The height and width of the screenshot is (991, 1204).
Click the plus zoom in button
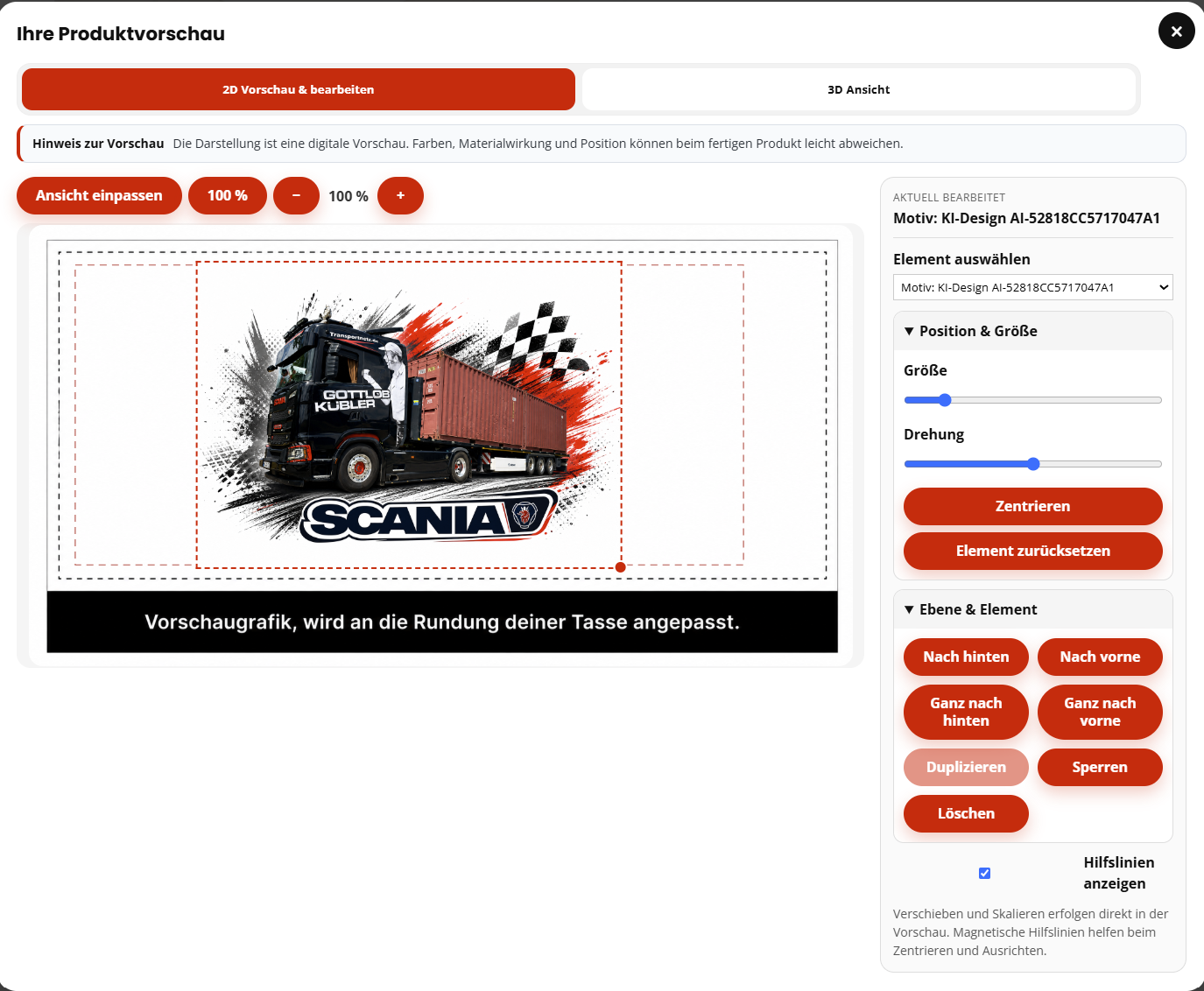(x=400, y=195)
